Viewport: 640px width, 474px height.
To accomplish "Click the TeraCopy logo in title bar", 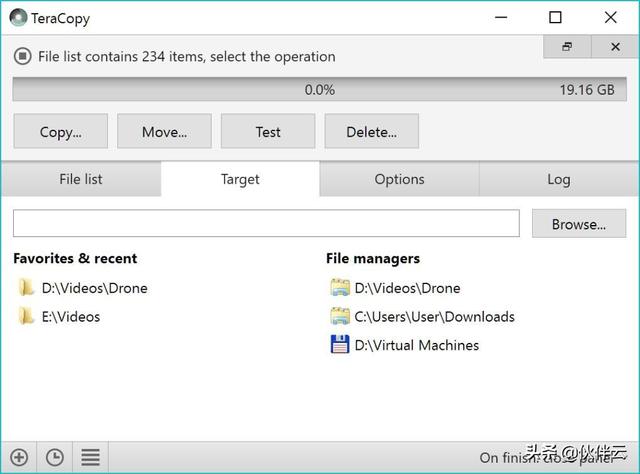I will pos(18,17).
